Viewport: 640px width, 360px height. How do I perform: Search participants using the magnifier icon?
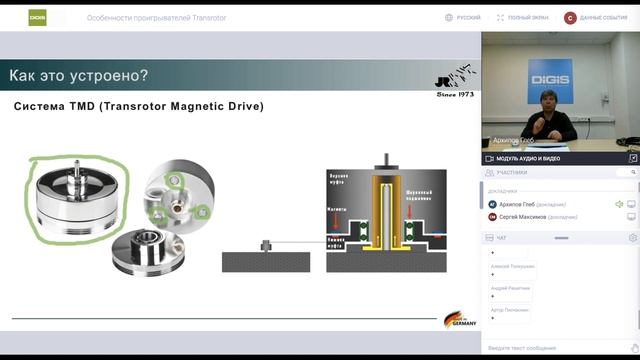click(x=633, y=172)
